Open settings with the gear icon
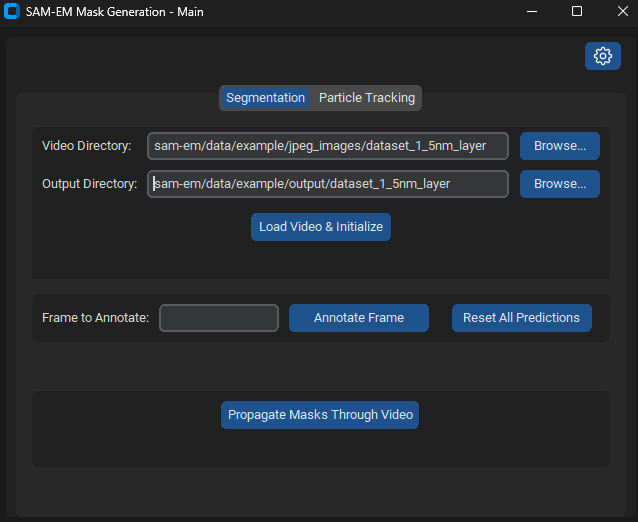The width and height of the screenshot is (638, 522). 602,56
